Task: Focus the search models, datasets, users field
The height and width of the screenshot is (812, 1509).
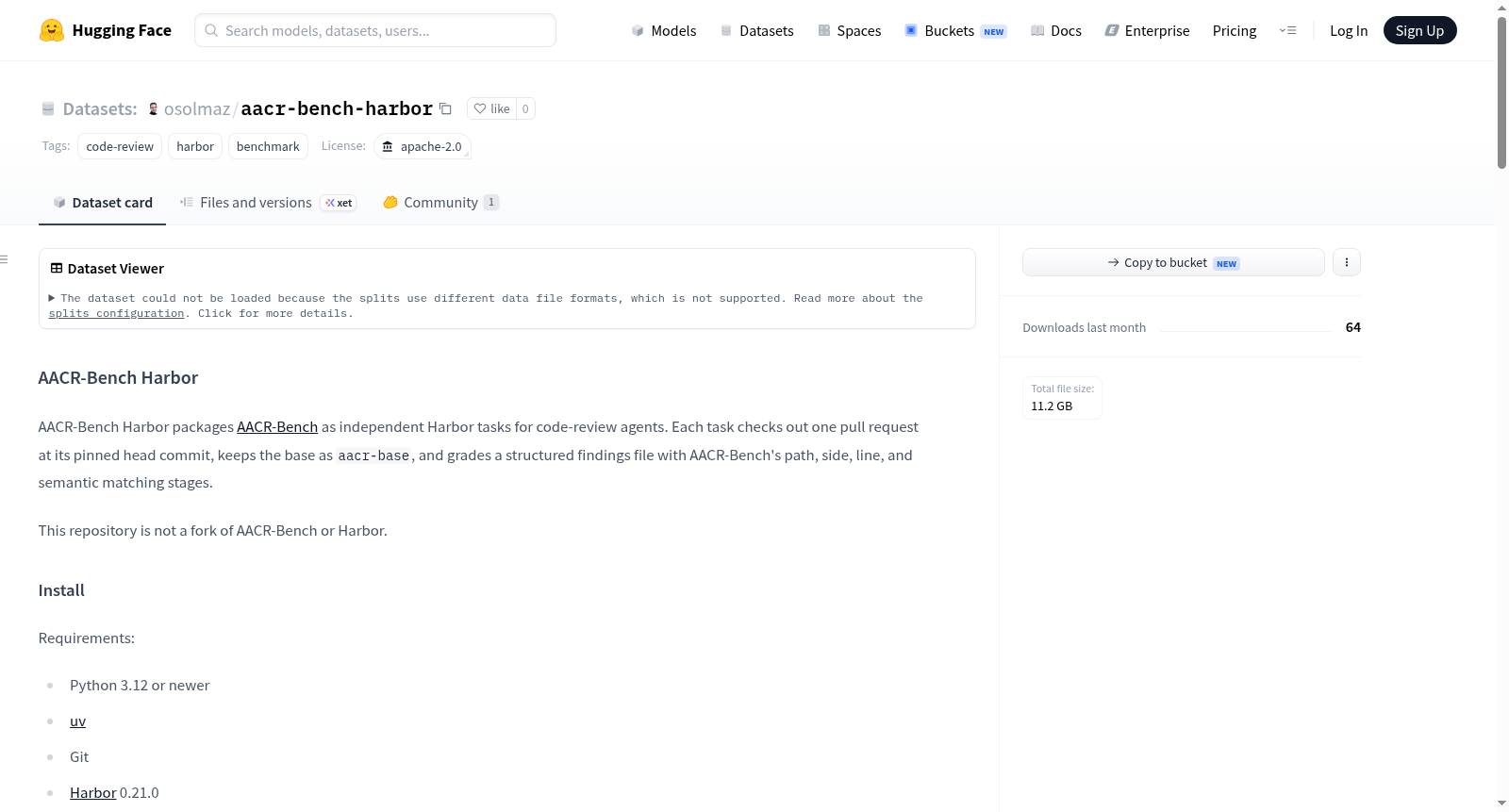Action: tap(375, 30)
